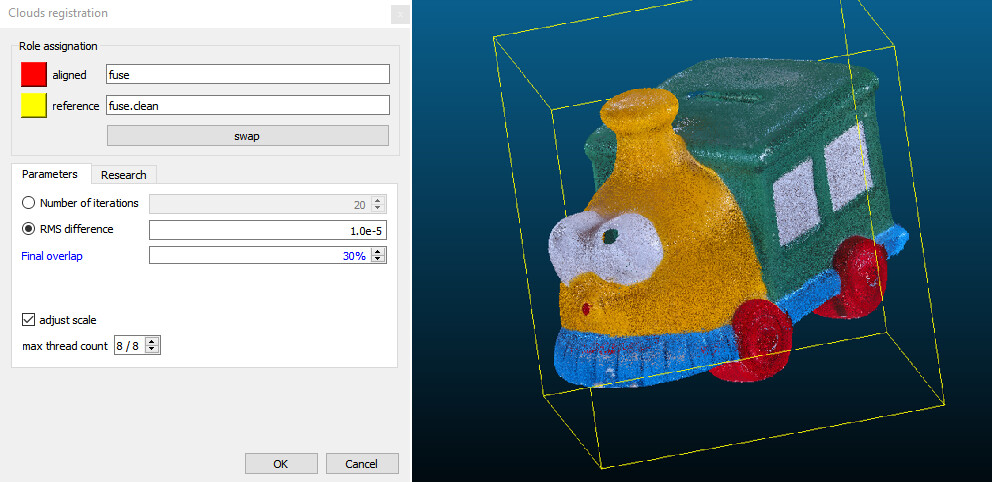
Task: Toggle the adjust scale checkbox
Action: (x=29, y=320)
